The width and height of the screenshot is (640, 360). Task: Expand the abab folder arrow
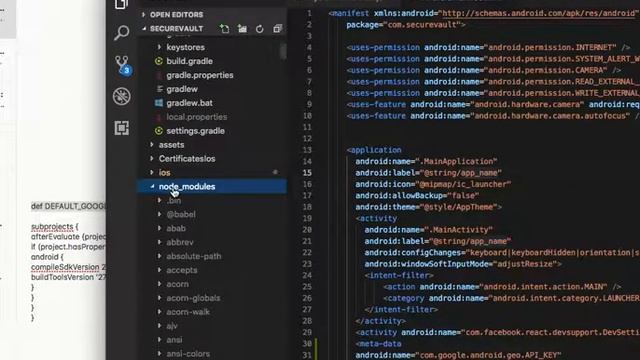tap(160, 228)
